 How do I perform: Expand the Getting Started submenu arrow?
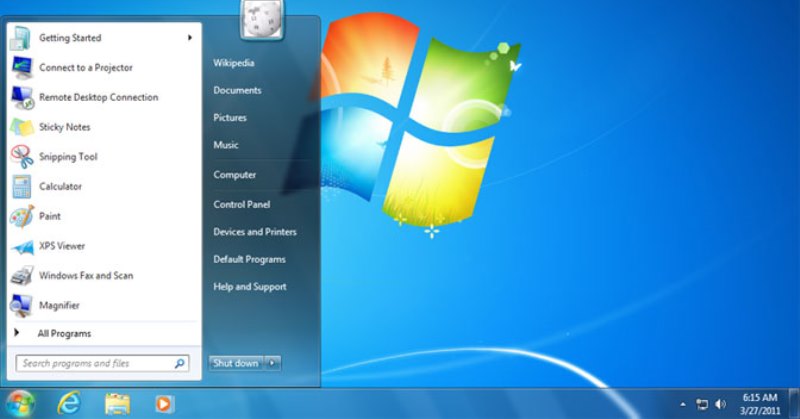[190, 37]
